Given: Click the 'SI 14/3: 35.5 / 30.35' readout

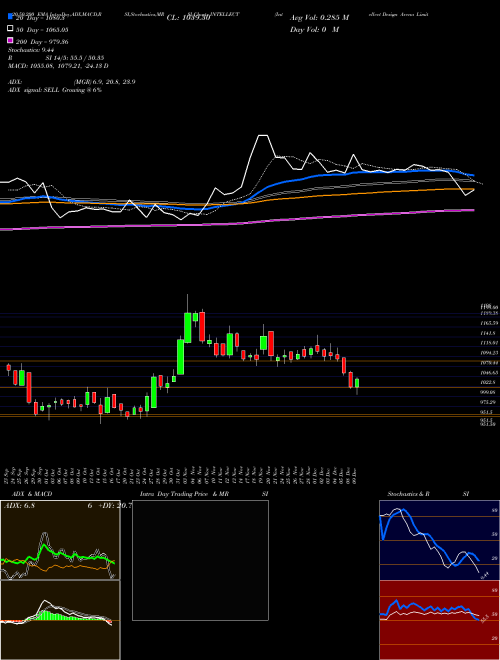Looking at the screenshot, I should 75,58.
